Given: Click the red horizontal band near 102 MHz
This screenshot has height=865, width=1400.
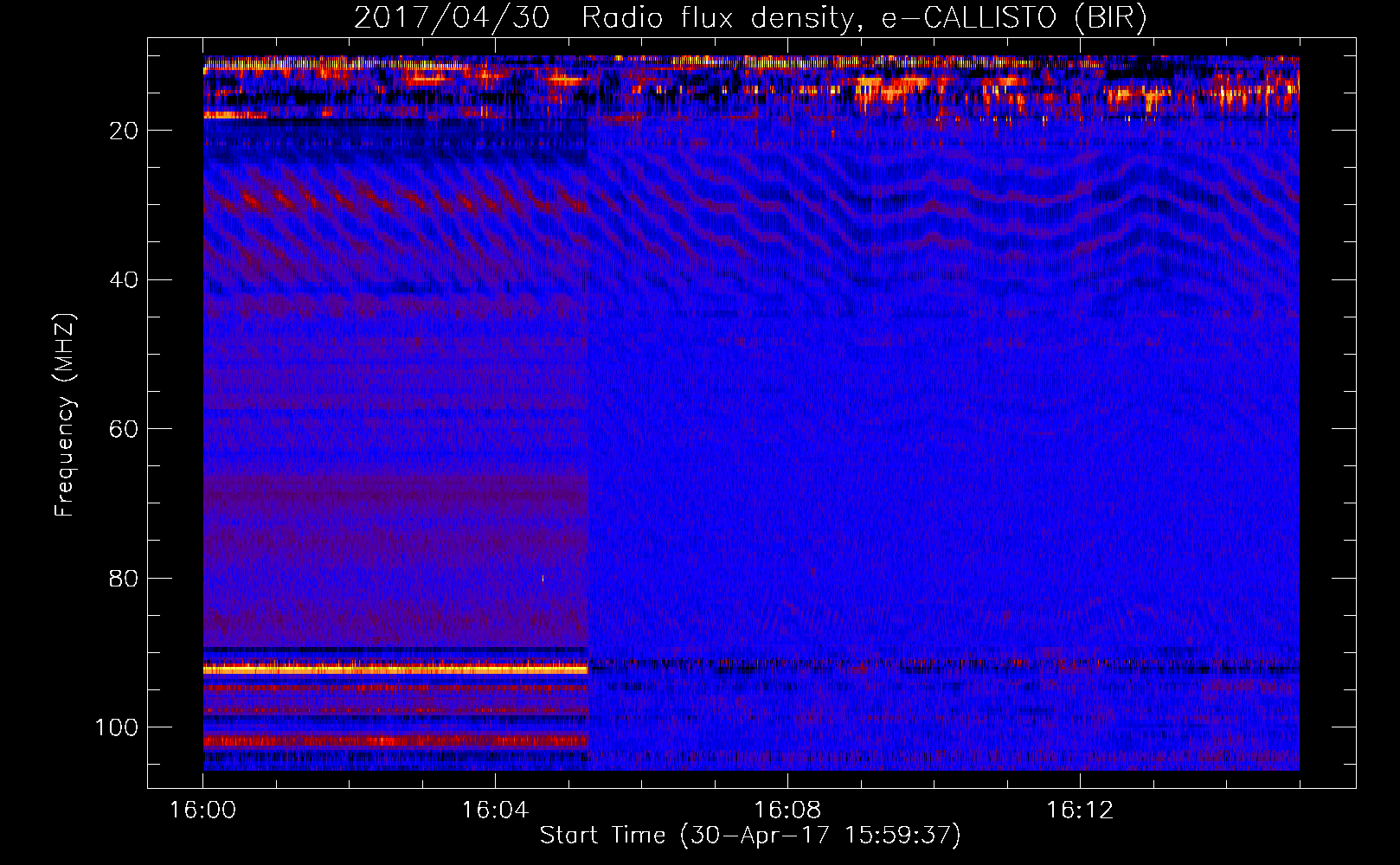Looking at the screenshot, I should (x=395, y=740).
